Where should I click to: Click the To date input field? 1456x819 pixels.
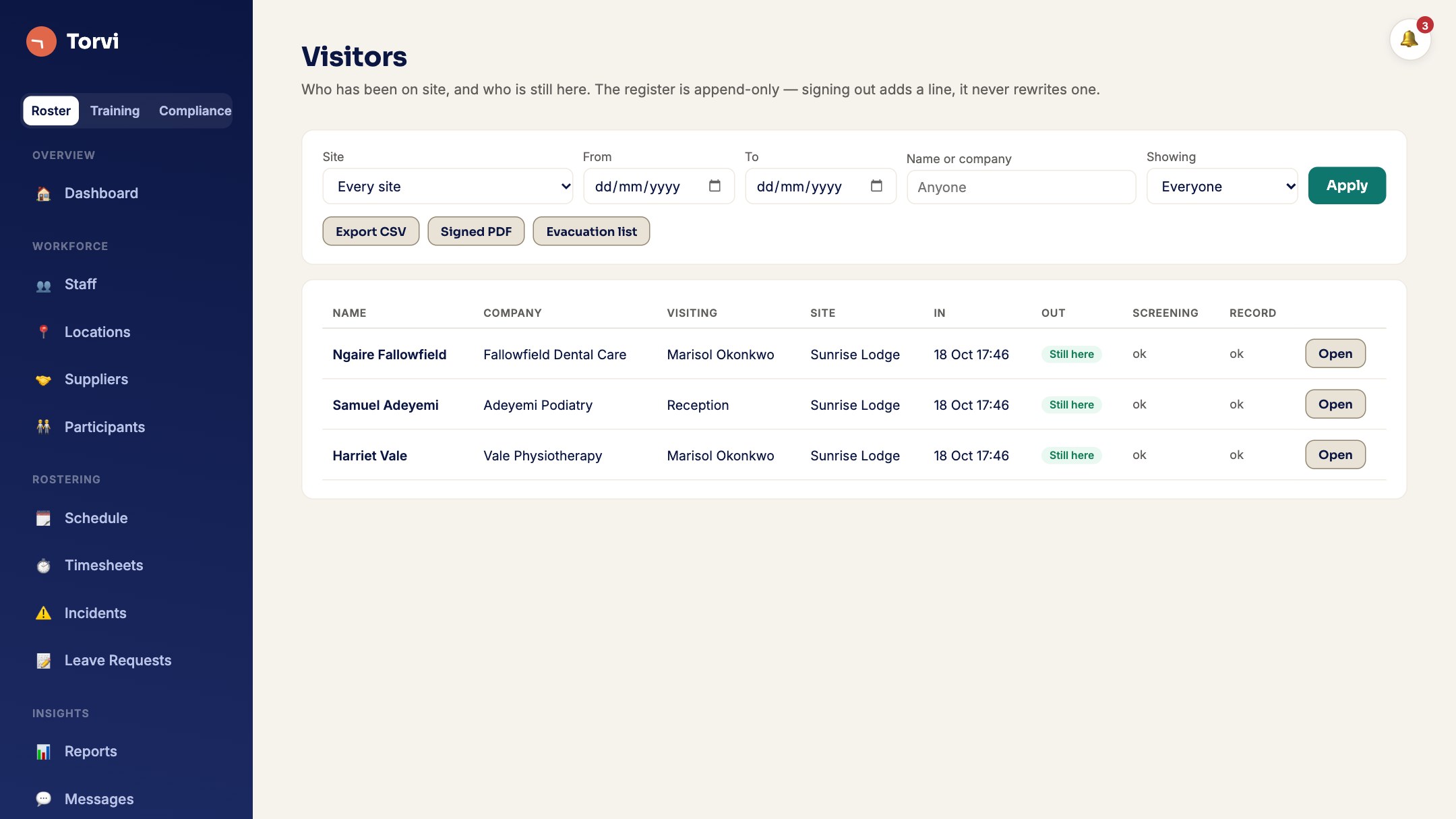(x=820, y=186)
